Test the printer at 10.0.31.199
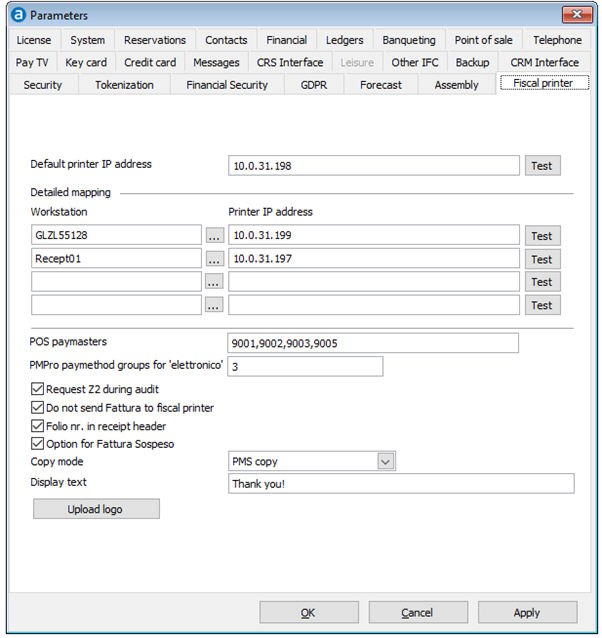The height and width of the screenshot is (638, 602). pos(542,236)
